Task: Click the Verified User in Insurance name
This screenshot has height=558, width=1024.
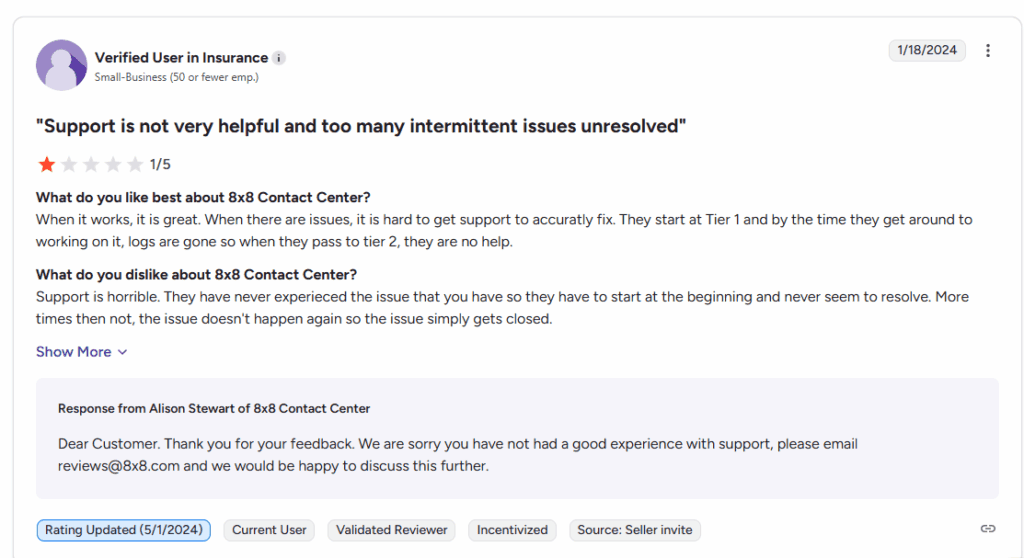Action: coord(181,58)
